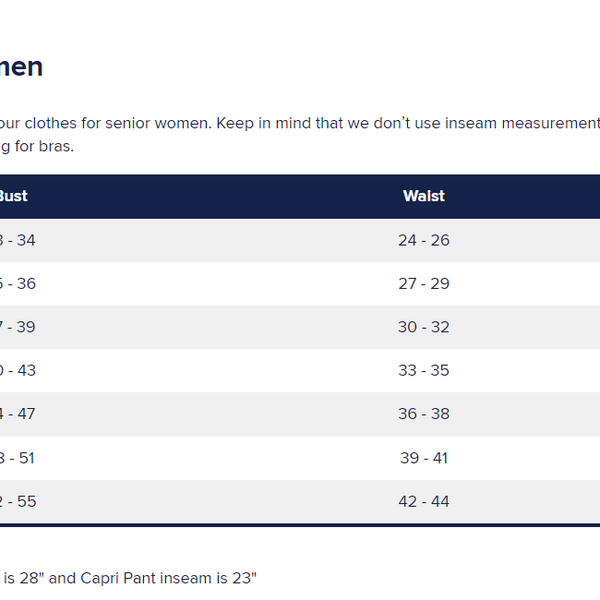The width and height of the screenshot is (600, 600).
Task: Click the Capri Pant inseam footnote
Action: [x=130, y=577]
